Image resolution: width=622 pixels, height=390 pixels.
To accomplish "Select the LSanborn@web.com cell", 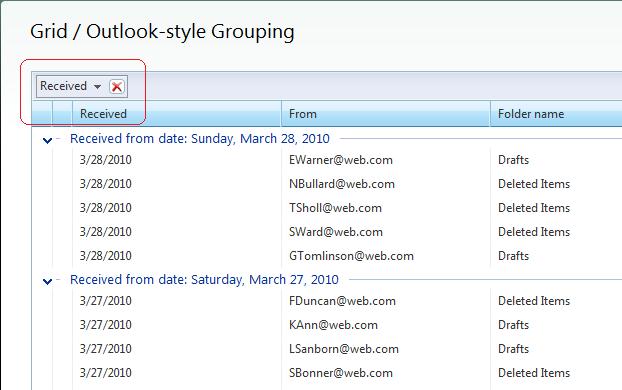I will tap(344, 349).
